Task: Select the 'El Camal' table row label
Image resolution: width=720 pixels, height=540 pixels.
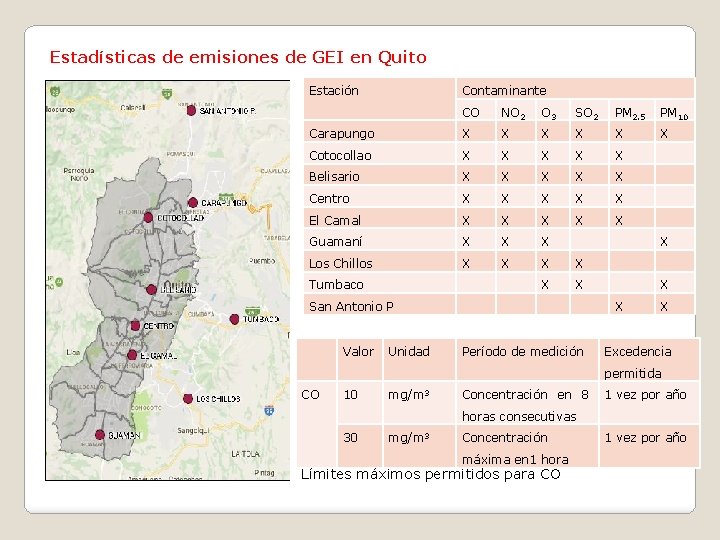Action: [335, 220]
